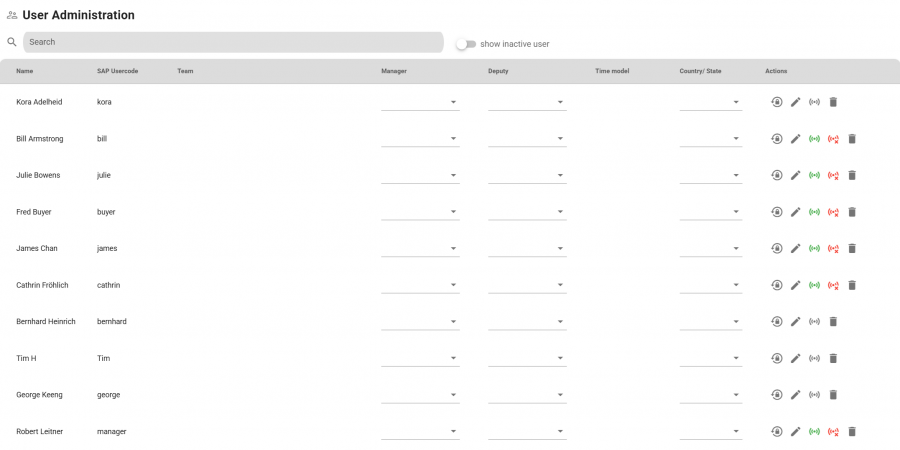Screen dimensions: 900x450
Task: Open Deputy dropdown for George Keeng
Action: [x=527, y=395]
